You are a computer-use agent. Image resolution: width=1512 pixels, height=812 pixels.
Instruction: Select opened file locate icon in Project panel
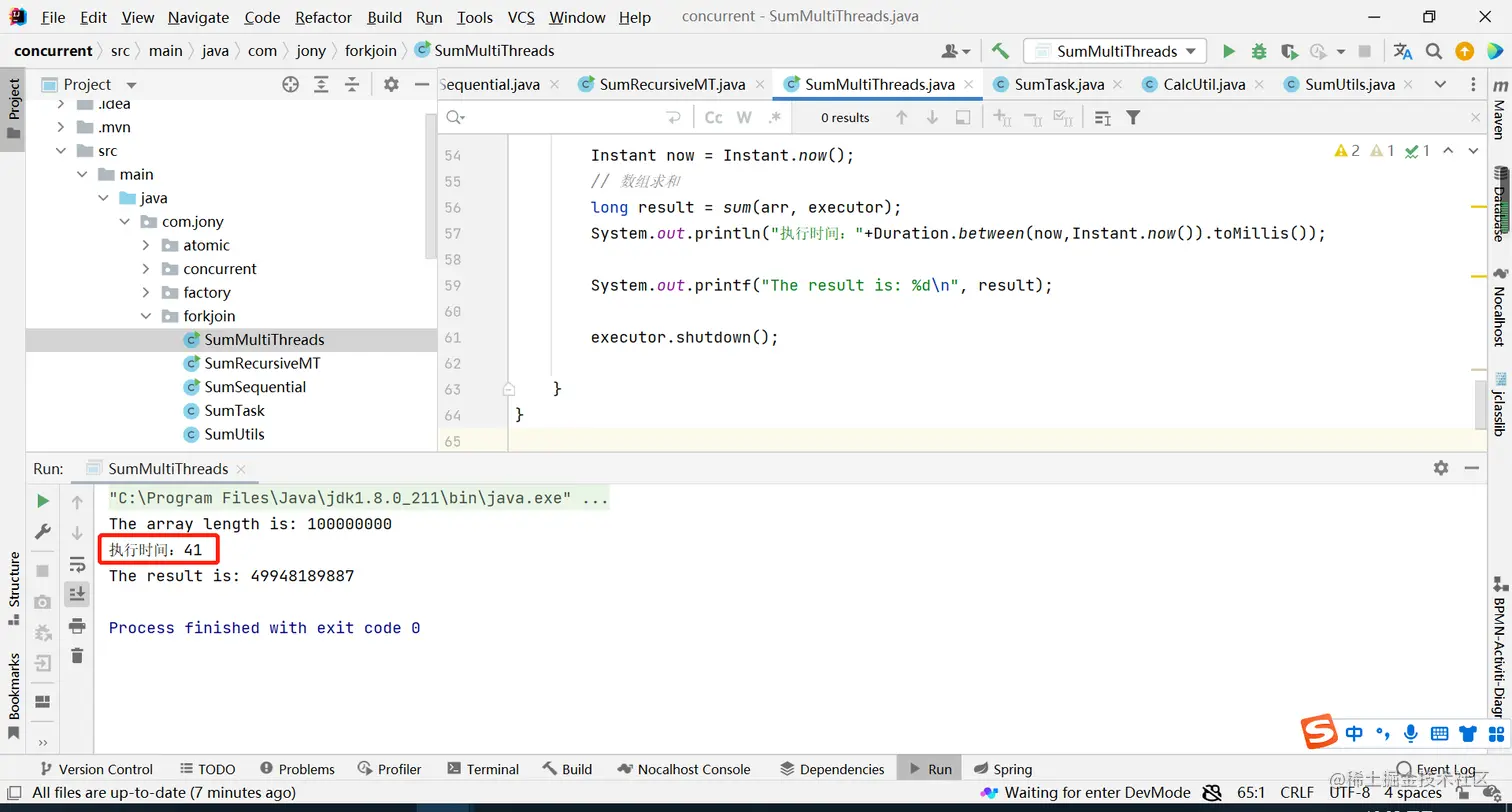290,85
